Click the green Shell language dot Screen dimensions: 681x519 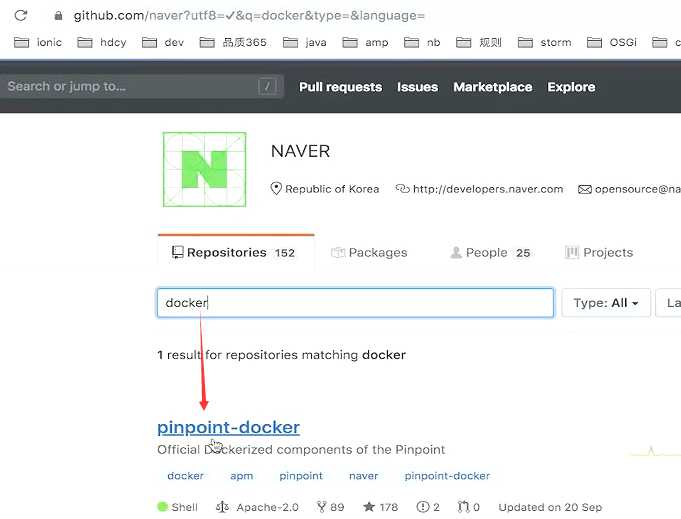coord(162,506)
